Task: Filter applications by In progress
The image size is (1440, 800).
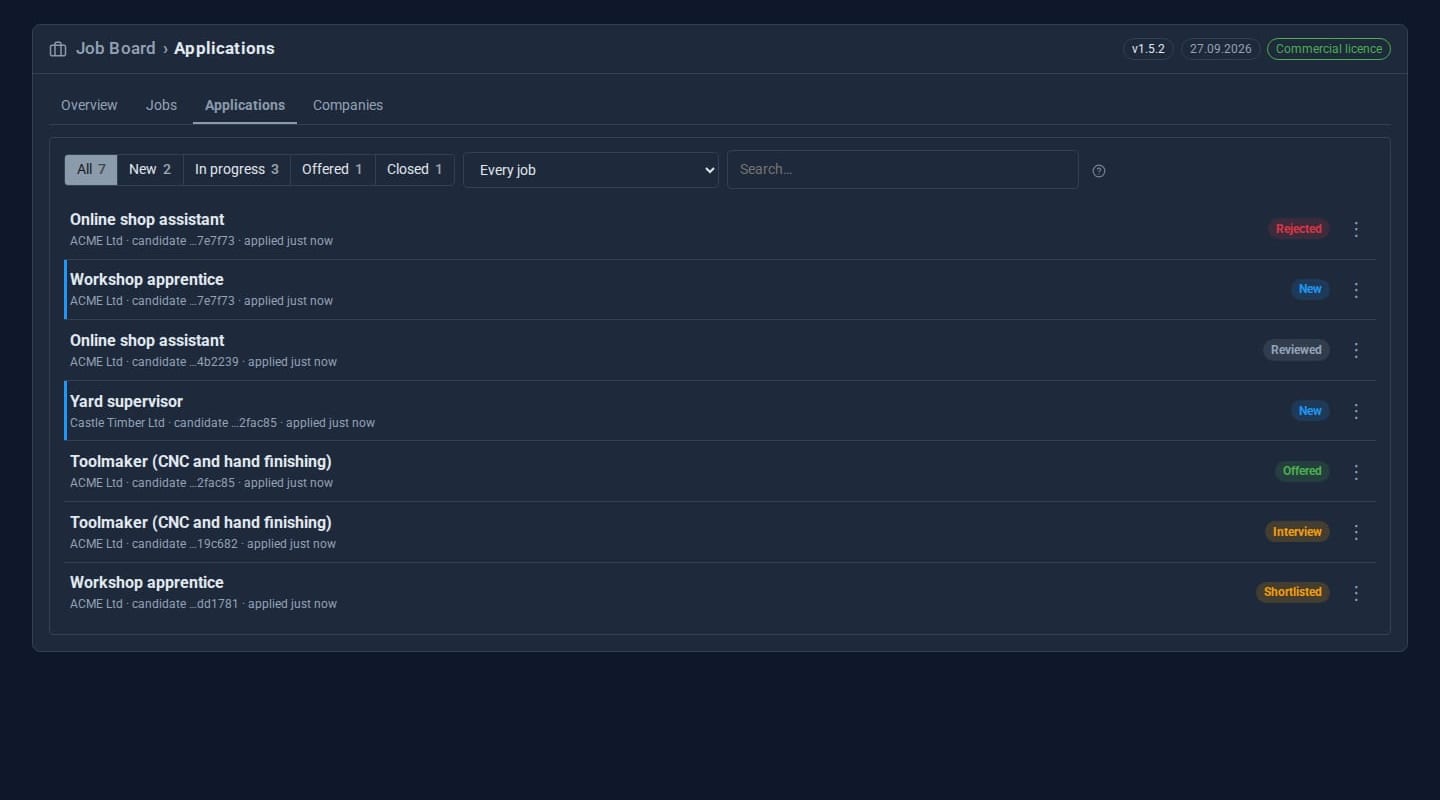Action: [237, 170]
